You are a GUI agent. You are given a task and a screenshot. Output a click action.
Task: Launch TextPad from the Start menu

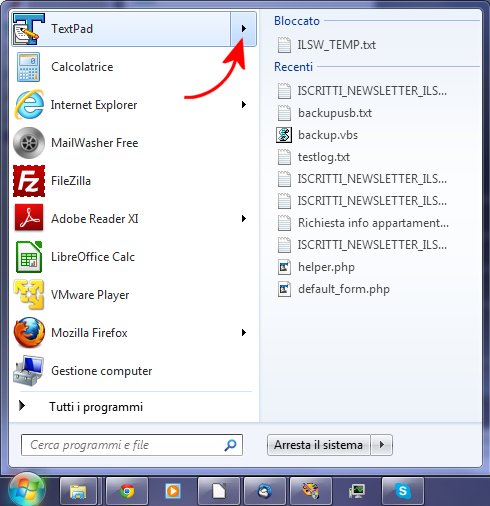tap(121, 29)
